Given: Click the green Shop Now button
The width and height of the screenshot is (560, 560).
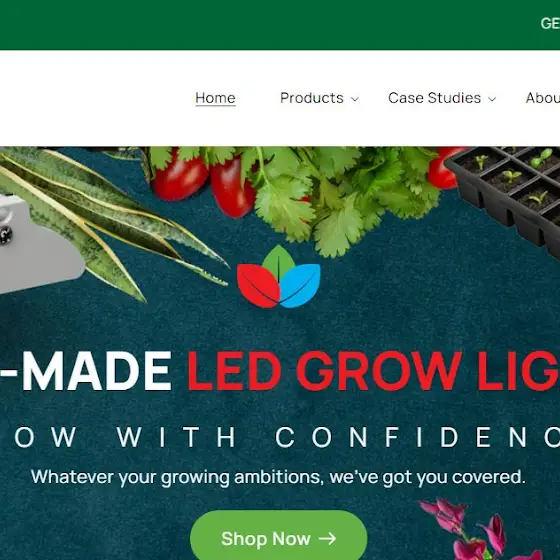Looking at the screenshot, I should coord(279,535).
